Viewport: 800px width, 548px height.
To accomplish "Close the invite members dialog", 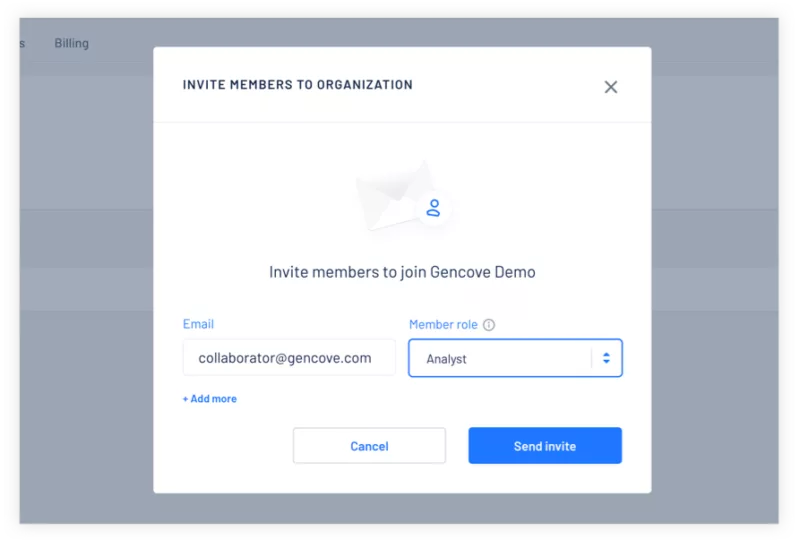I will click(611, 87).
